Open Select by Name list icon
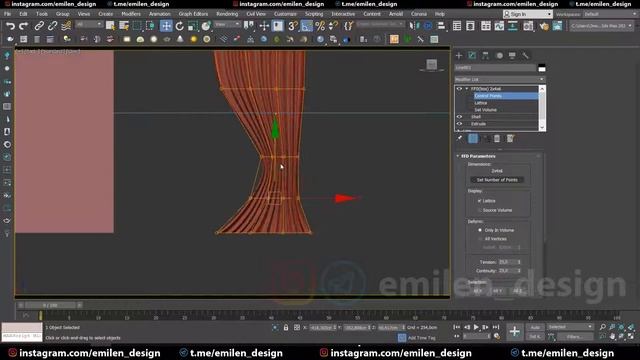The width and height of the screenshot is (640, 360). point(124,26)
